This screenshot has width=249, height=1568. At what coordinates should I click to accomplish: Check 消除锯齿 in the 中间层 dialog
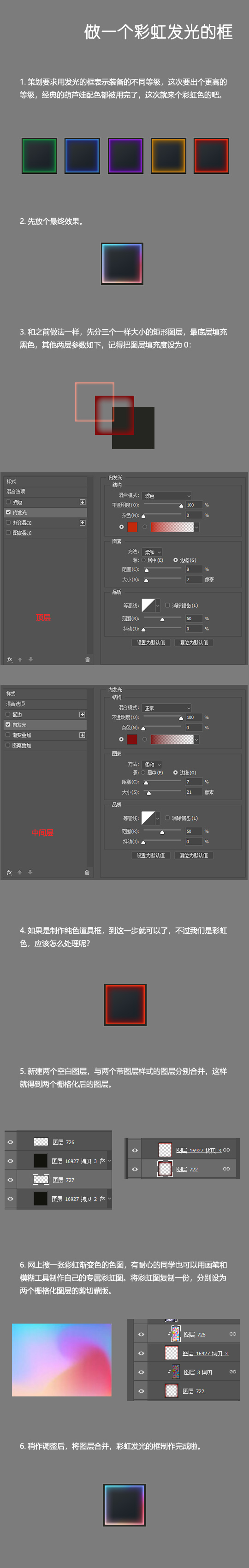point(167,818)
